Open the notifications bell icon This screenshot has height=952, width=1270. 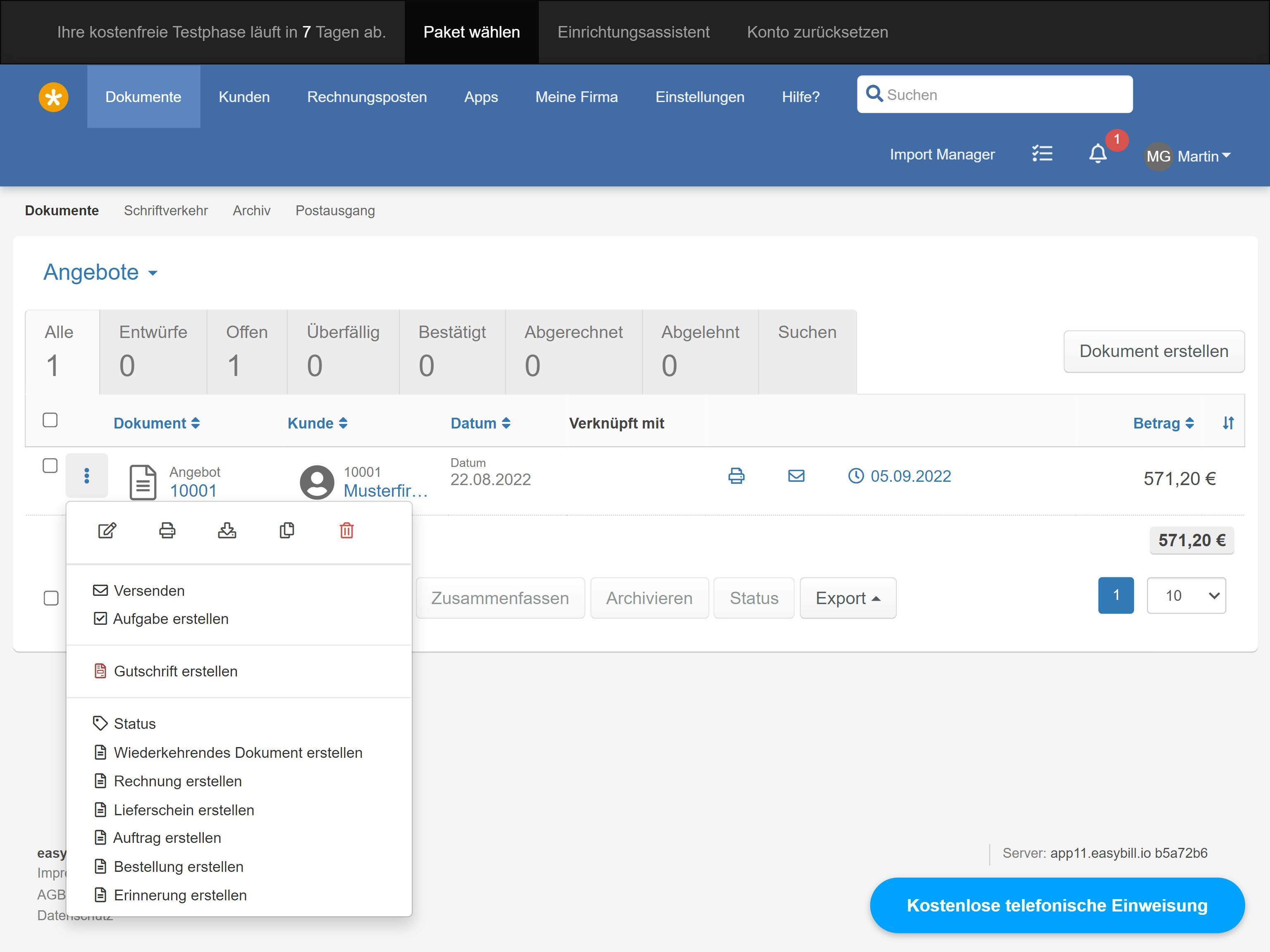tap(1098, 154)
